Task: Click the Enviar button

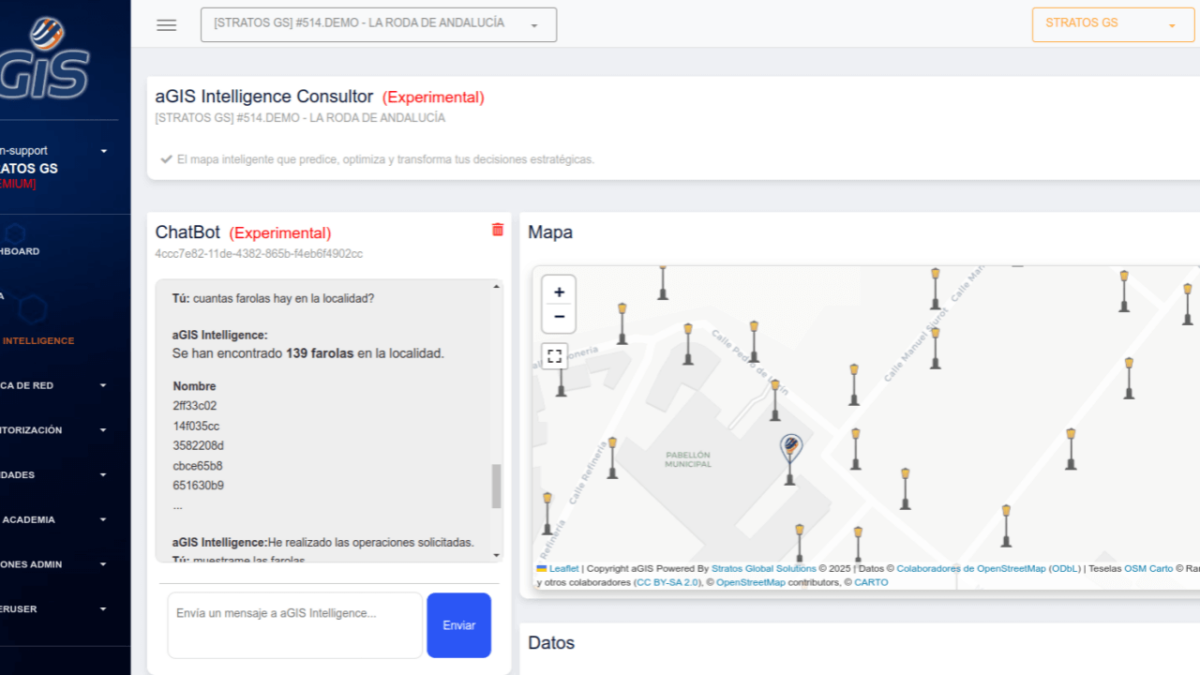Action: (x=459, y=625)
